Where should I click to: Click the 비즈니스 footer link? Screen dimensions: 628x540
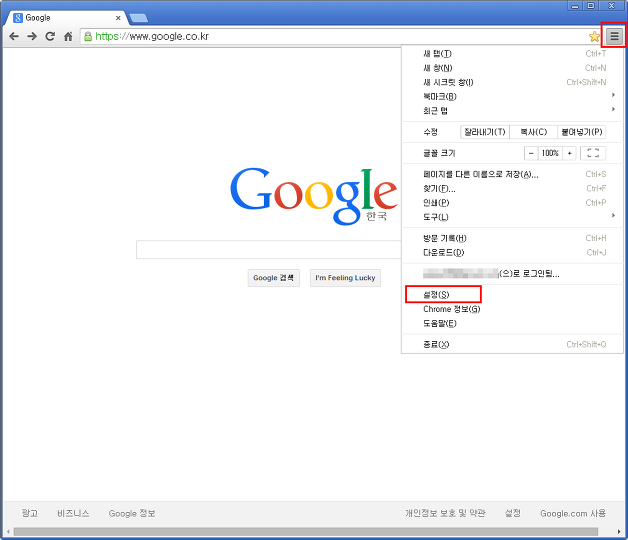73,513
